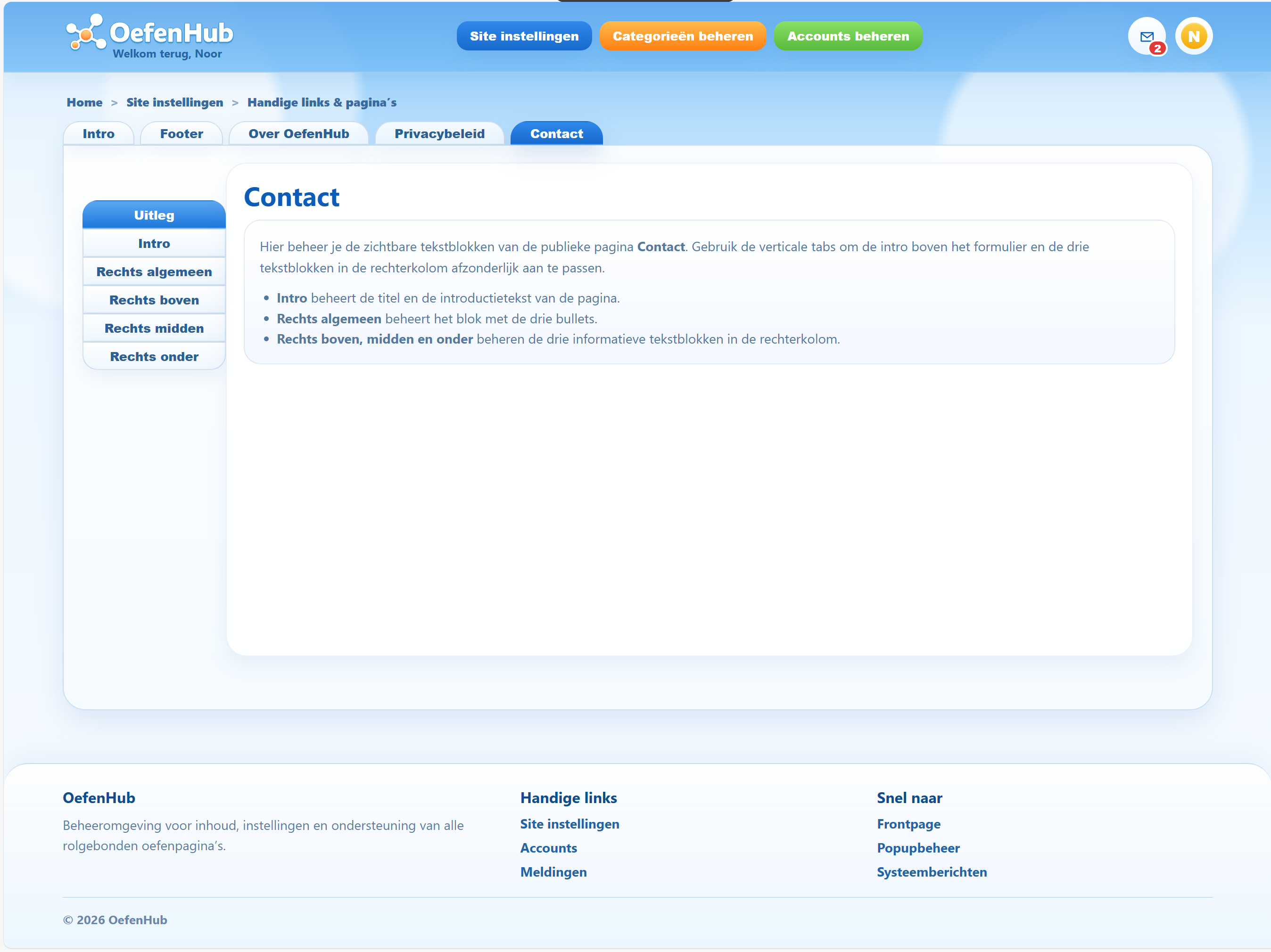Switch to the Intro horizontal tab

98,133
